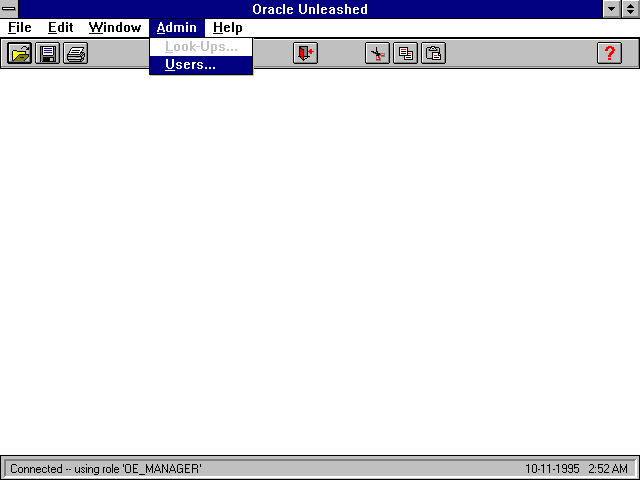Screen dimensions: 640x480
Task: Click the greyed-out Look-Ups... menu entry
Action: pyautogui.click(x=200, y=47)
